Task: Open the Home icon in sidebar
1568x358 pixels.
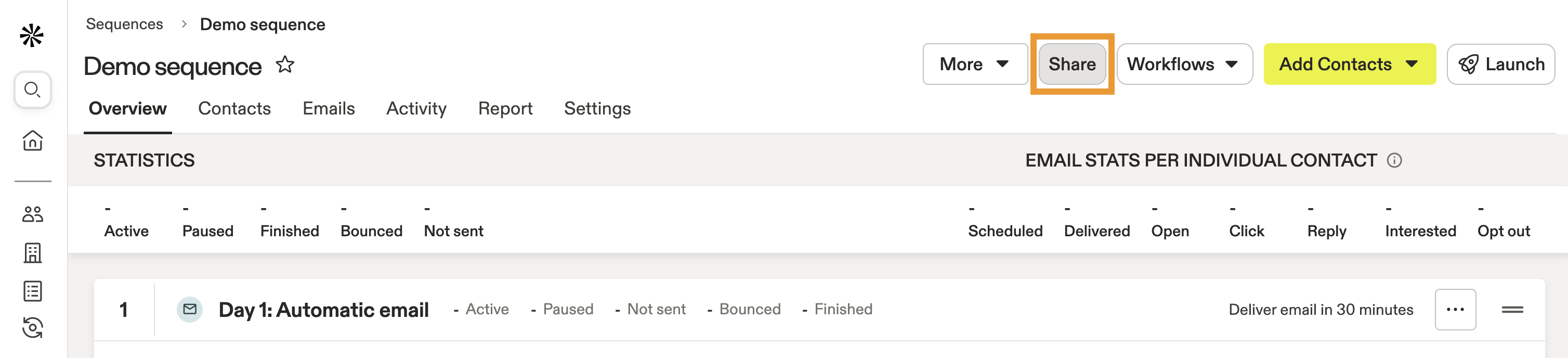Action: (x=32, y=140)
